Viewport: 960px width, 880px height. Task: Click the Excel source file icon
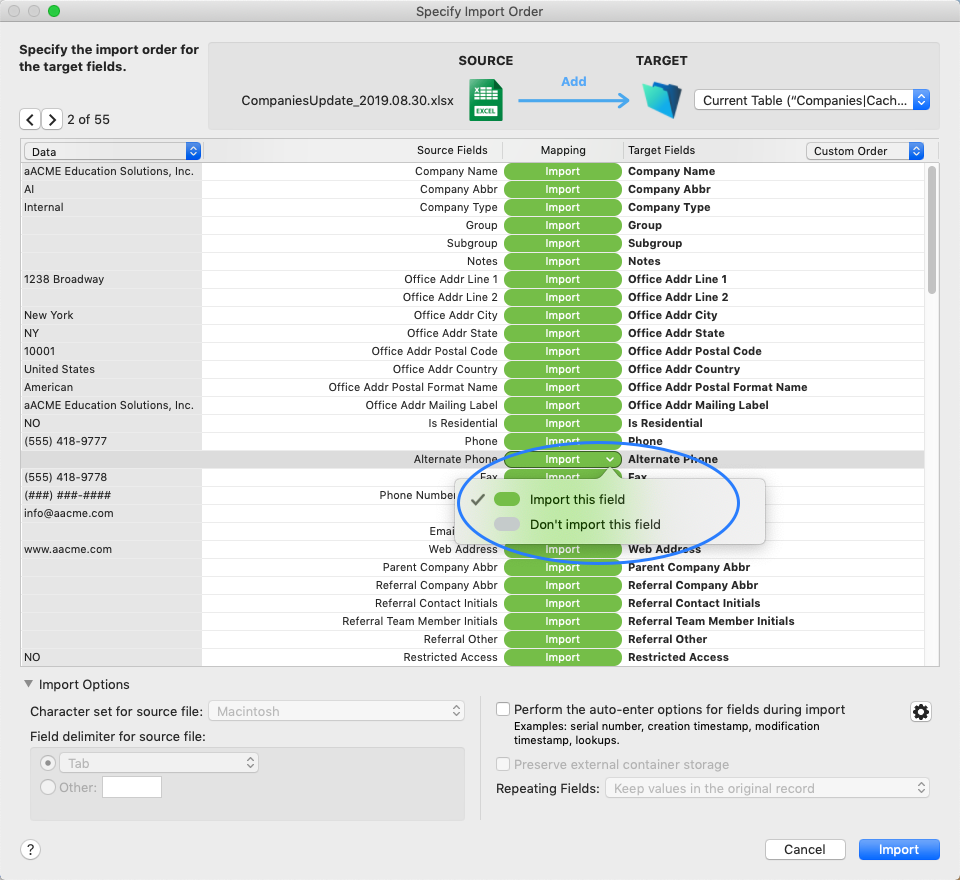coord(486,100)
